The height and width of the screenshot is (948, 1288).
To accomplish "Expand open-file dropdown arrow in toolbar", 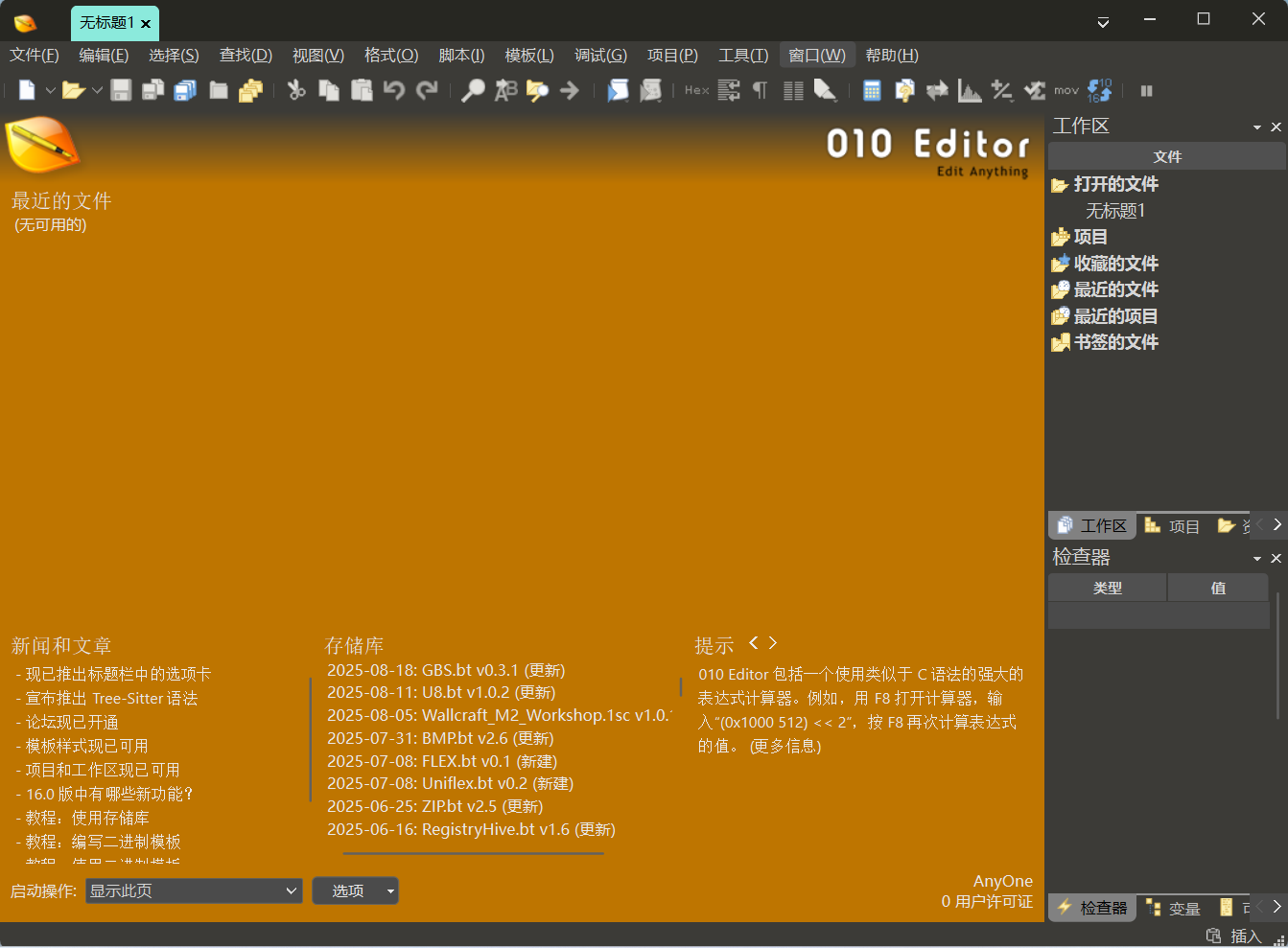I will 97,91.
